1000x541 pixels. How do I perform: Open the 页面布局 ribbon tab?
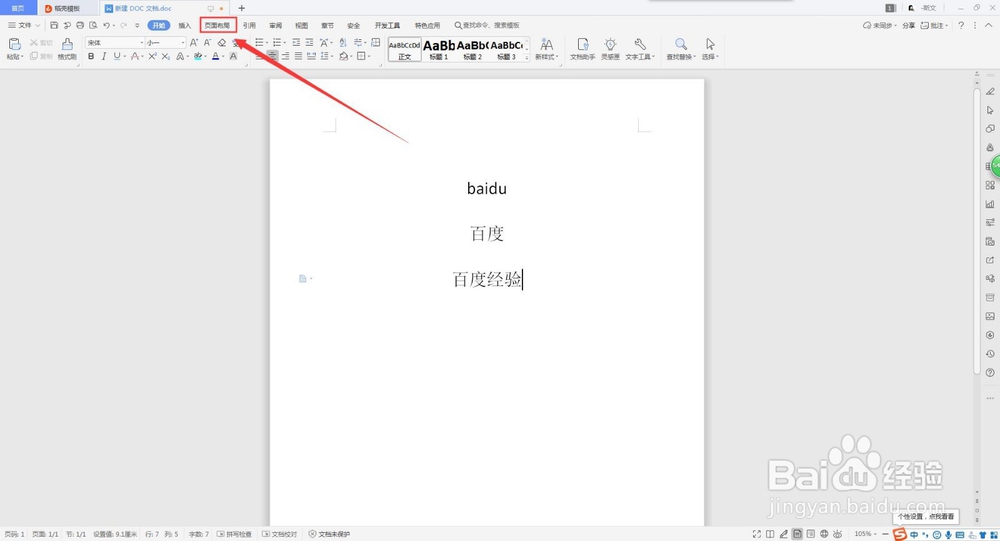click(217, 26)
